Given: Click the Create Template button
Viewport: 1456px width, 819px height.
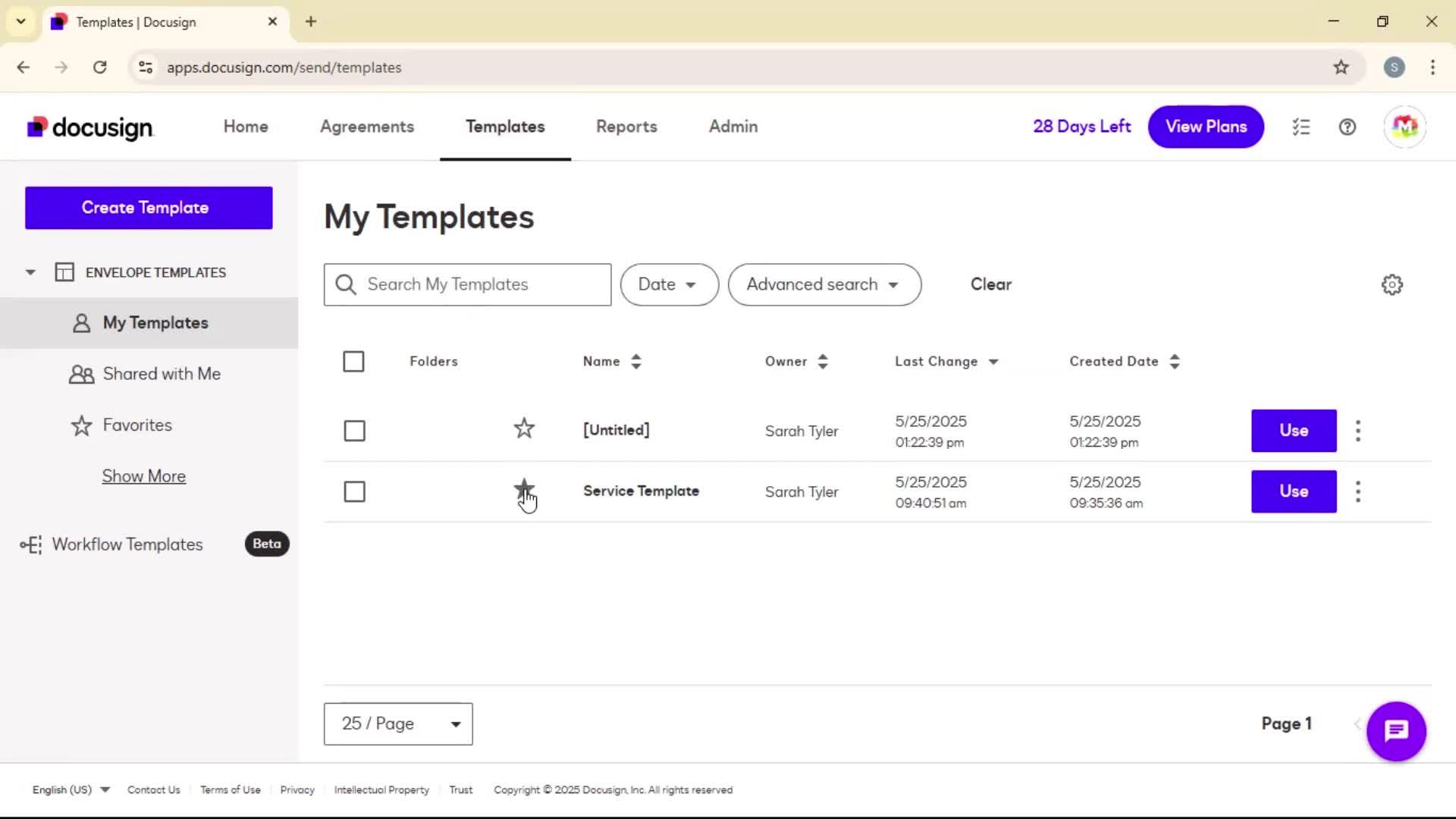Looking at the screenshot, I should click(149, 208).
